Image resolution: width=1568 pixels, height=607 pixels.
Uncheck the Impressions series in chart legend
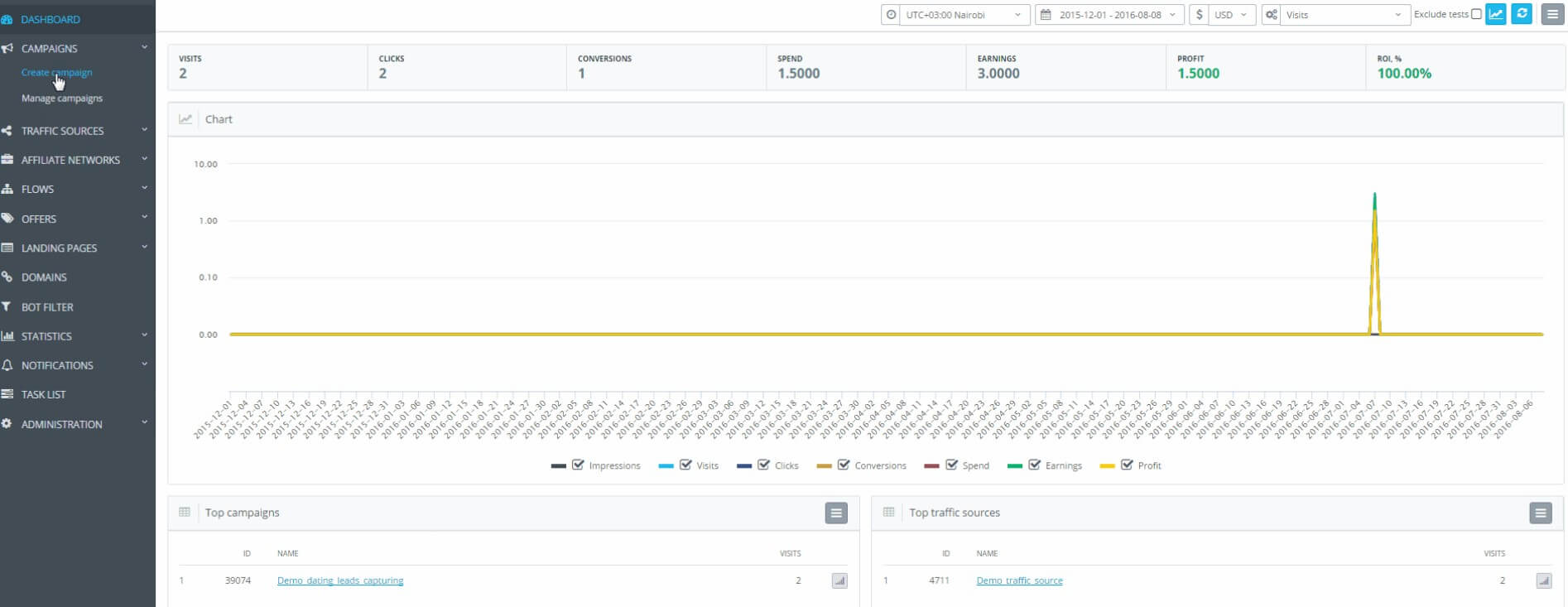tap(578, 465)
